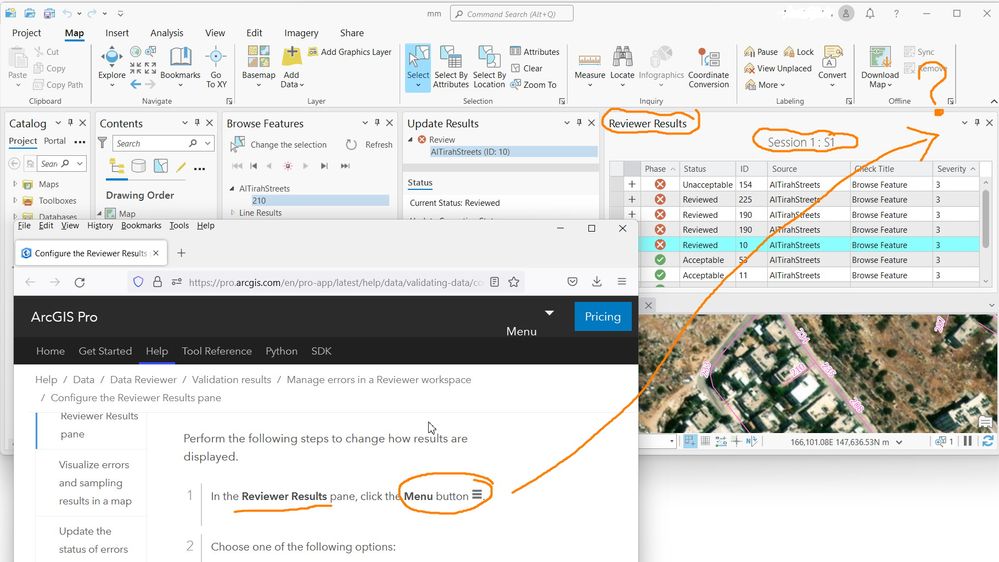Open the Locate tool
The height and width of the screenshot is (562, 999).
click(622, 66)
